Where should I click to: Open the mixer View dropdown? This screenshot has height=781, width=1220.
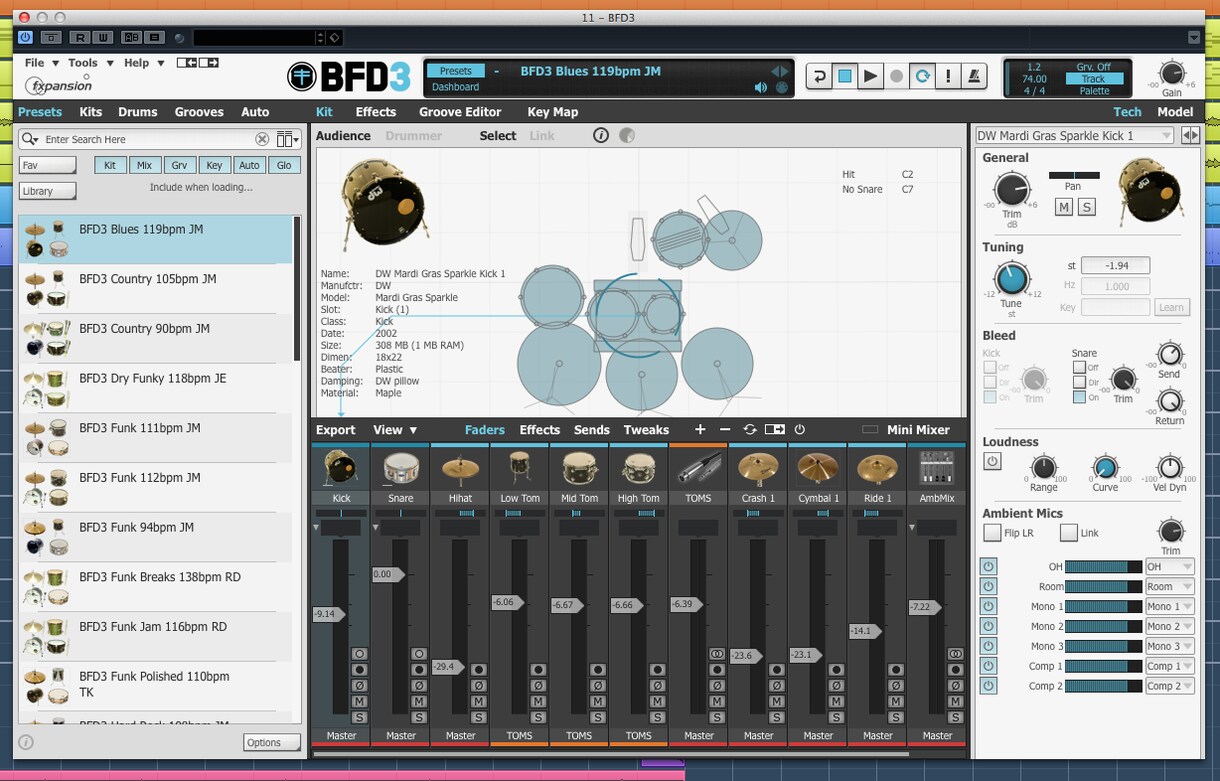pos(395,430)
